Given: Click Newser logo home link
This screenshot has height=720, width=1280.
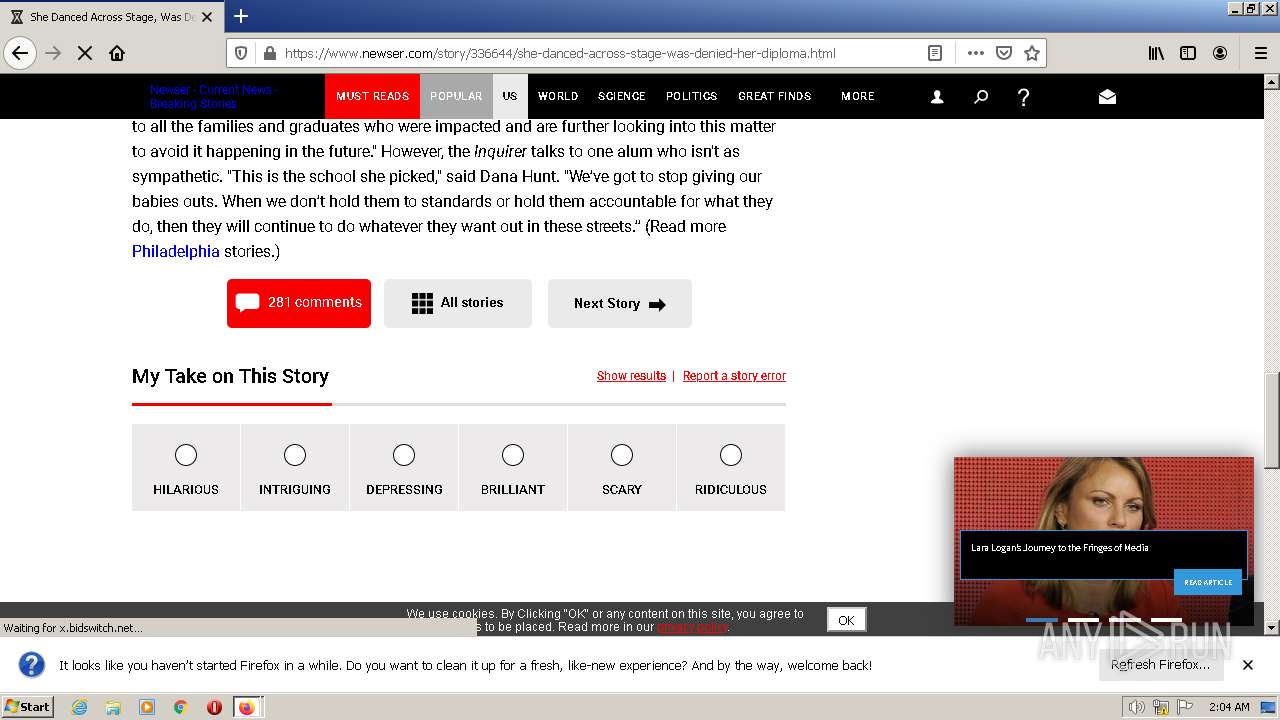Looking at the screenshot, I should (x=213, y=96).
